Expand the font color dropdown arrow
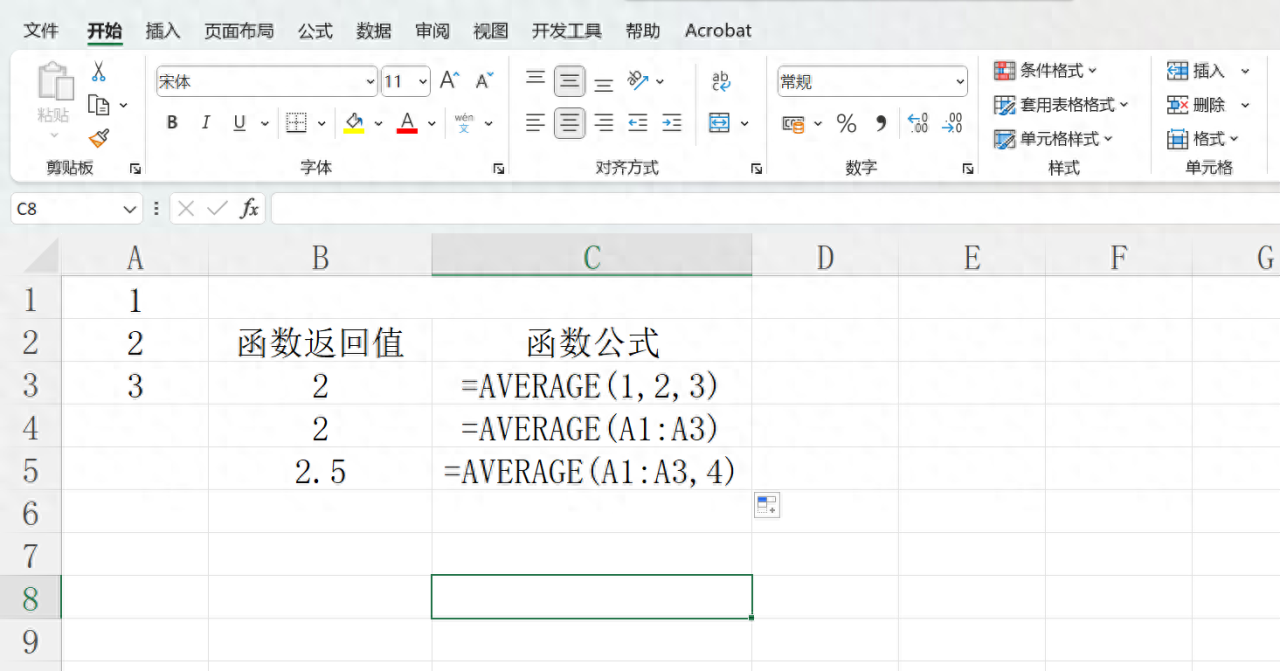Viewport: 1280px width, 671px height. point(432,124)
